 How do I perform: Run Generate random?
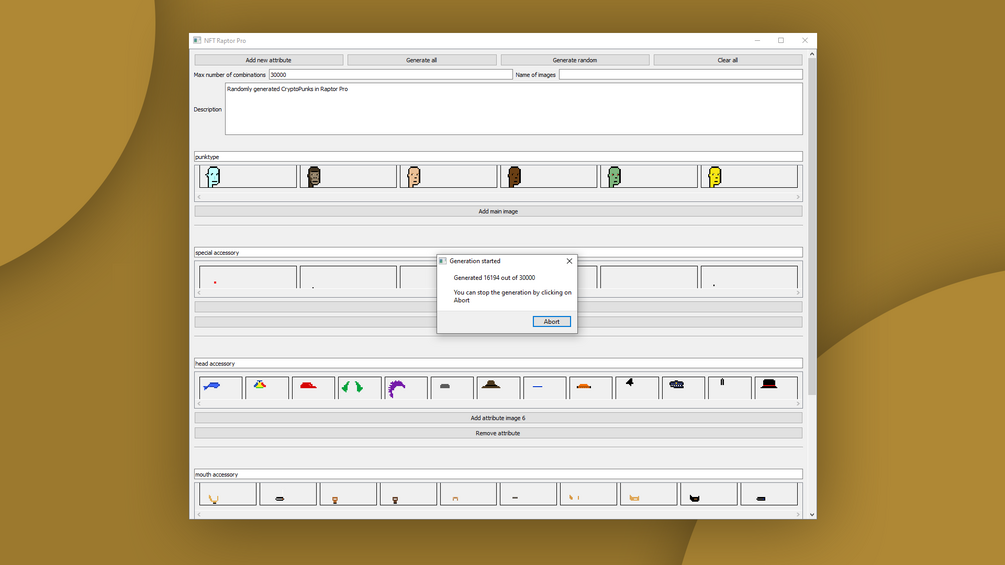click(x=575, y=60)
